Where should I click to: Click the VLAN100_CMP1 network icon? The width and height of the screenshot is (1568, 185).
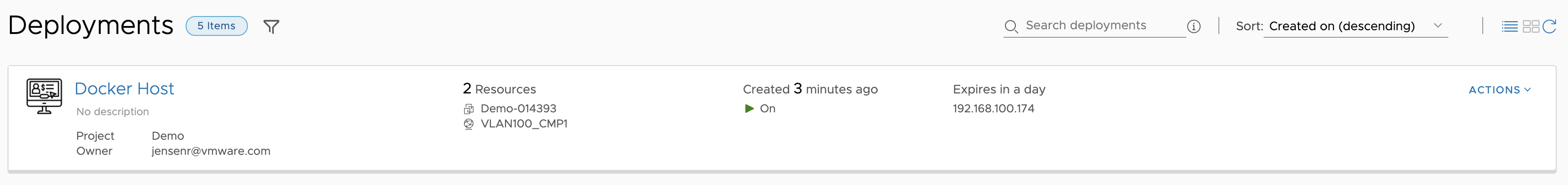[468, 124]
